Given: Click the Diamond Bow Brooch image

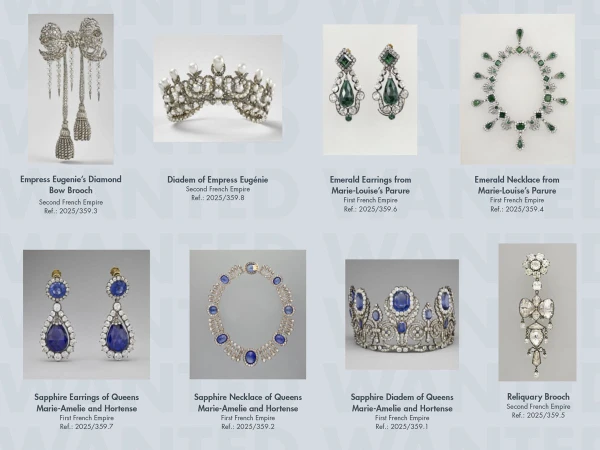Looking at the screenshot, I should 71,89.
